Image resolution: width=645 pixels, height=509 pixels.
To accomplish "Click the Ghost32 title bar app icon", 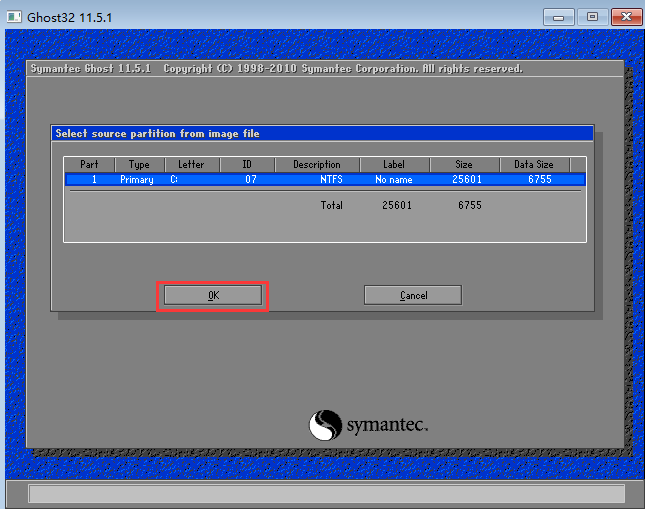I will [14, 16].
